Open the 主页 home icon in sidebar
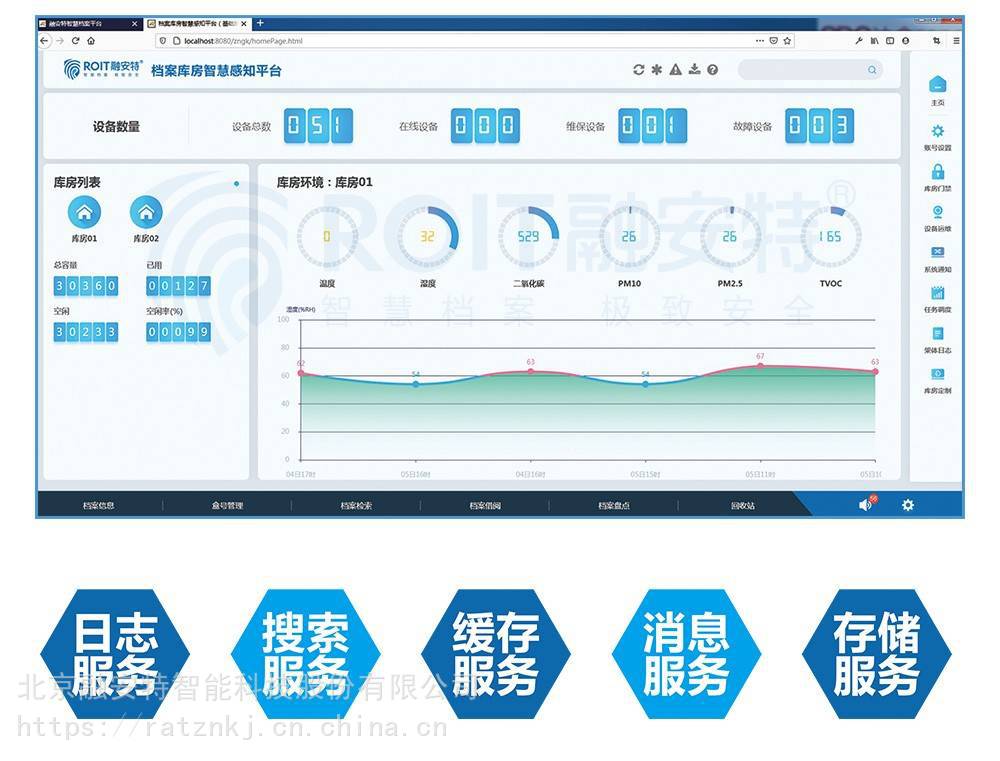This screenshot has height=761, width=1000. pyautogui.click(x=937, y=86)
